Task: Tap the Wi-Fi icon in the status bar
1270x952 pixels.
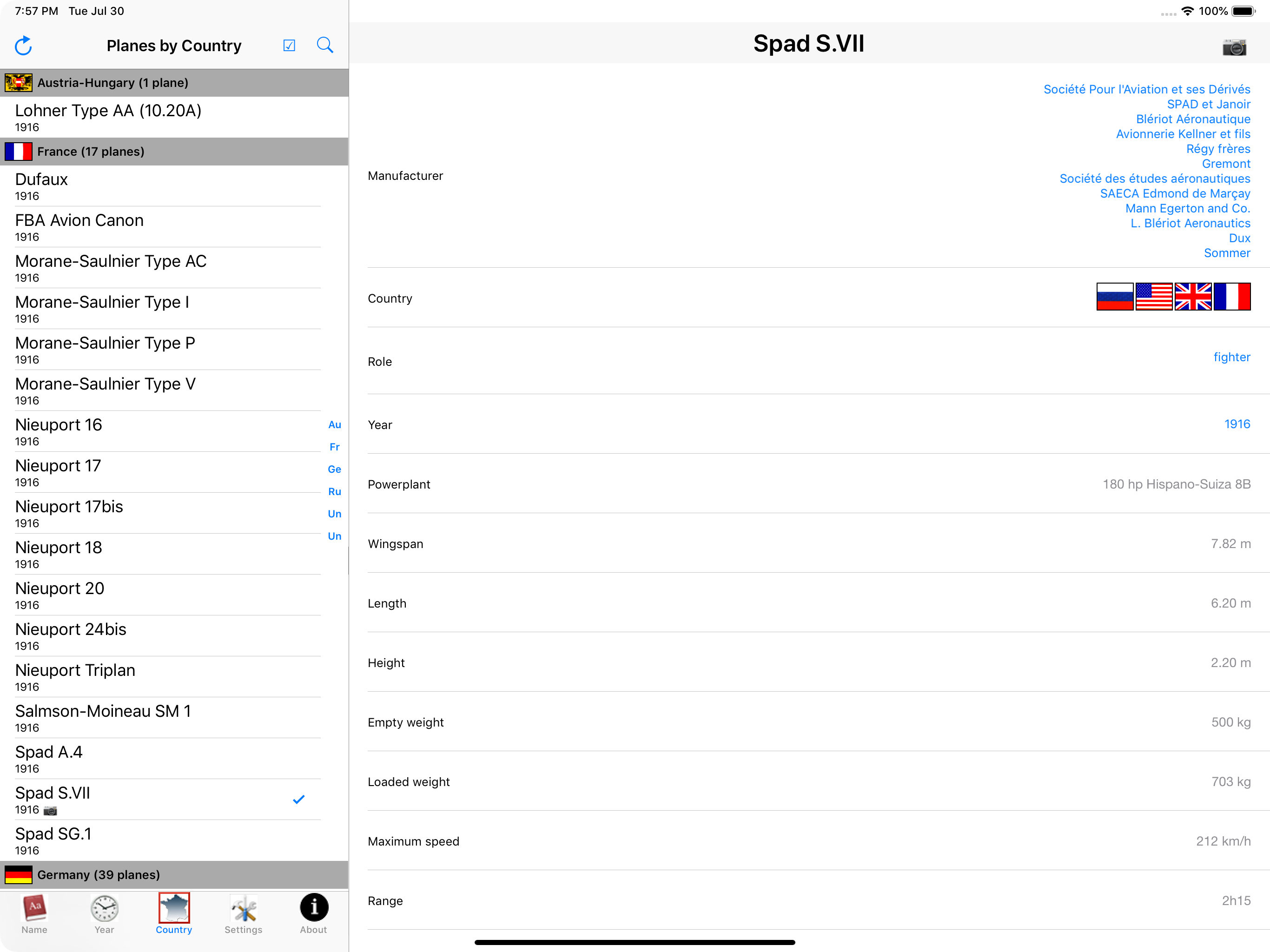Action: point(1187,11)
